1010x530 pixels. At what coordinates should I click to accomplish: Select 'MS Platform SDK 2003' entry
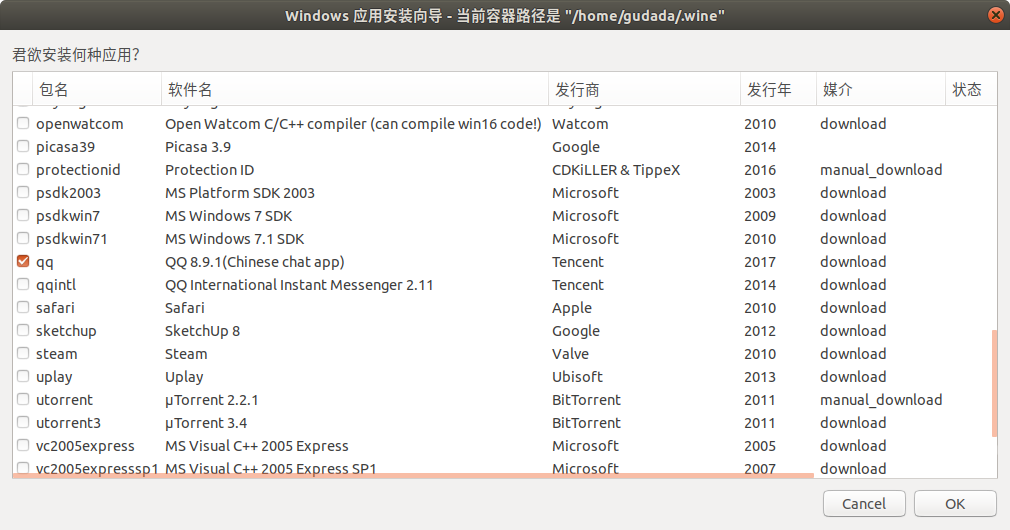point(240,193)
